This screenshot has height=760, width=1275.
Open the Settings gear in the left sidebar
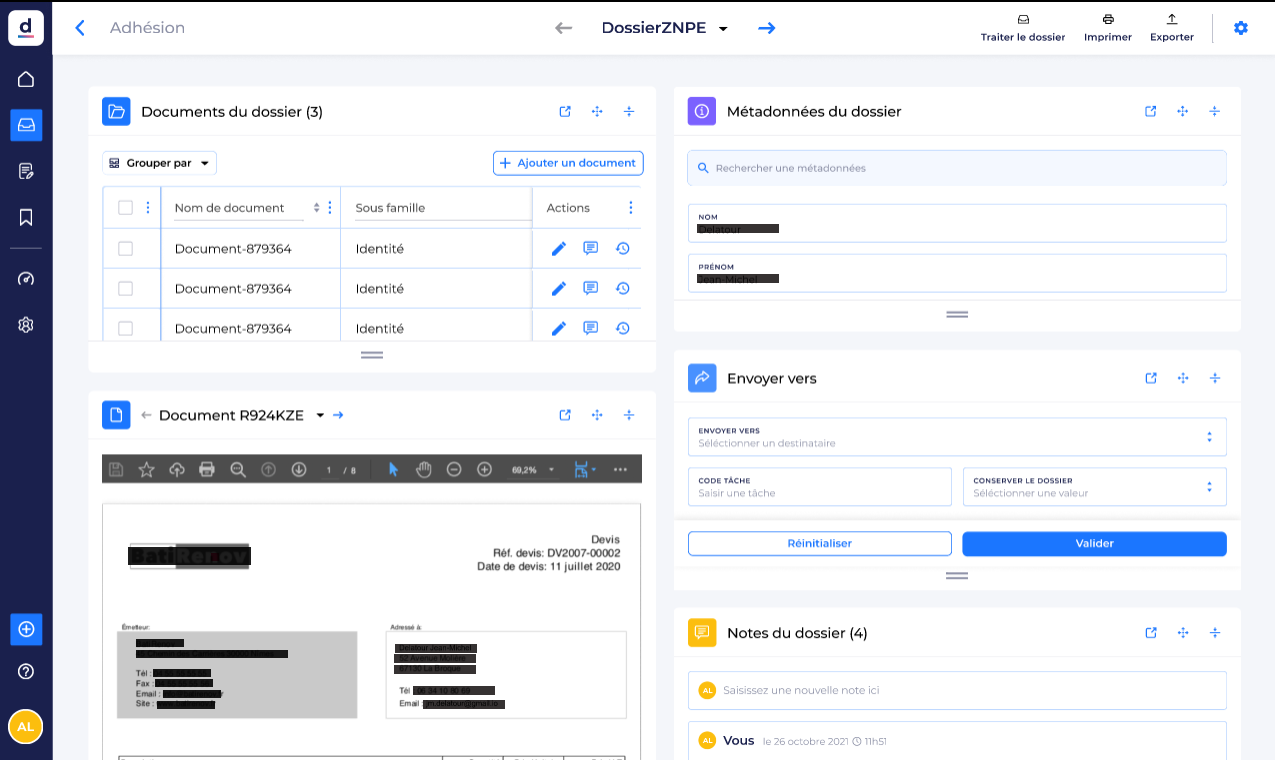pyautogui.click(x=25, y=324)
